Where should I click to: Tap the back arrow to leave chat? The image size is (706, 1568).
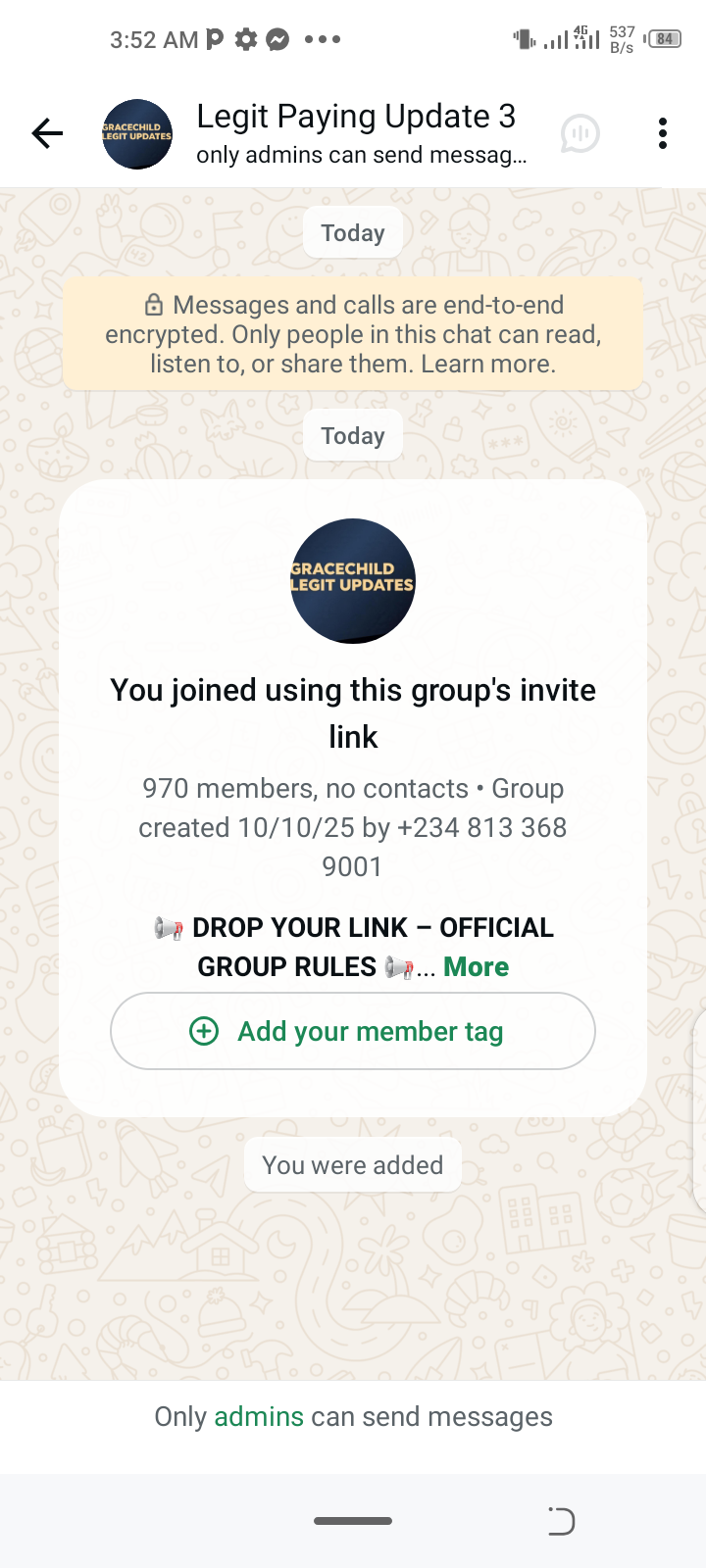click(x=47, y=133)
